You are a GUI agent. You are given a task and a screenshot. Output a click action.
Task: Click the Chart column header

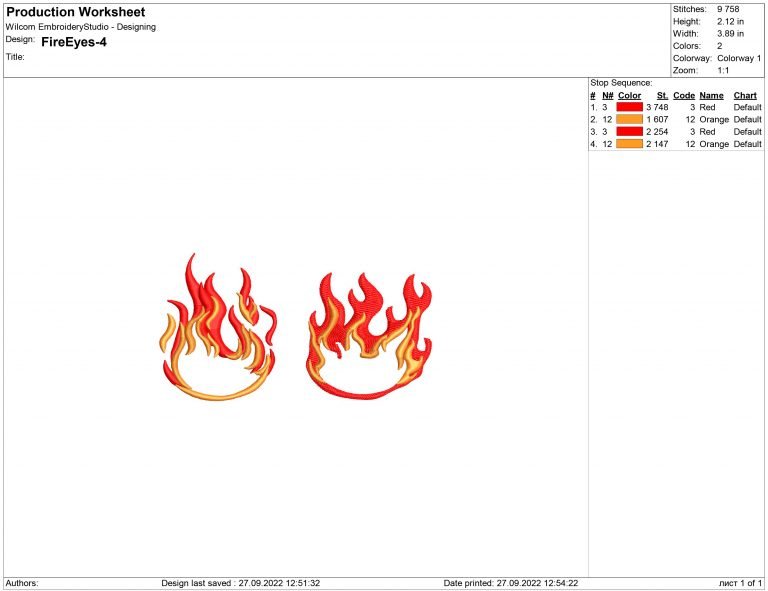click(746, 95)
